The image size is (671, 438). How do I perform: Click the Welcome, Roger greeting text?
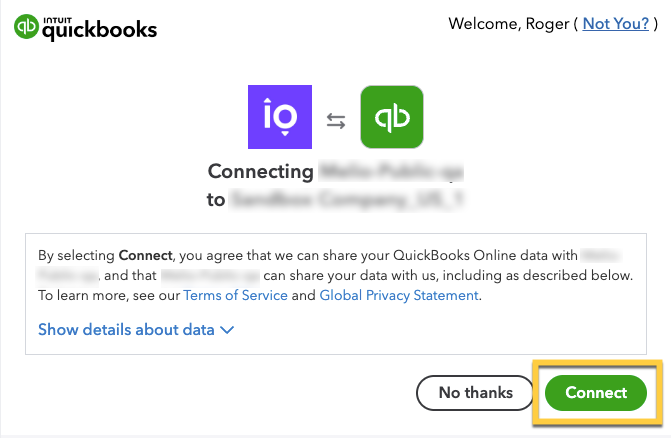click(511, 23)
